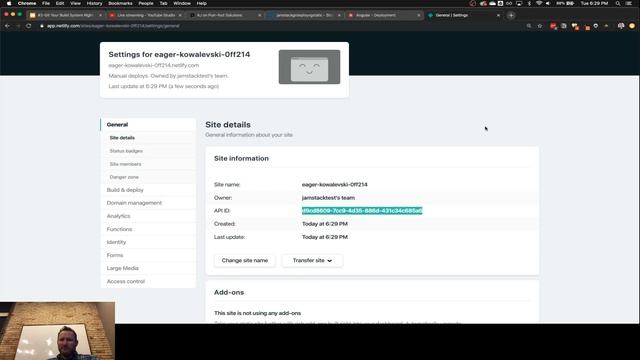Click the browser back arrow
The height and width of the screenshot is (360, 640).
point(7,26)
